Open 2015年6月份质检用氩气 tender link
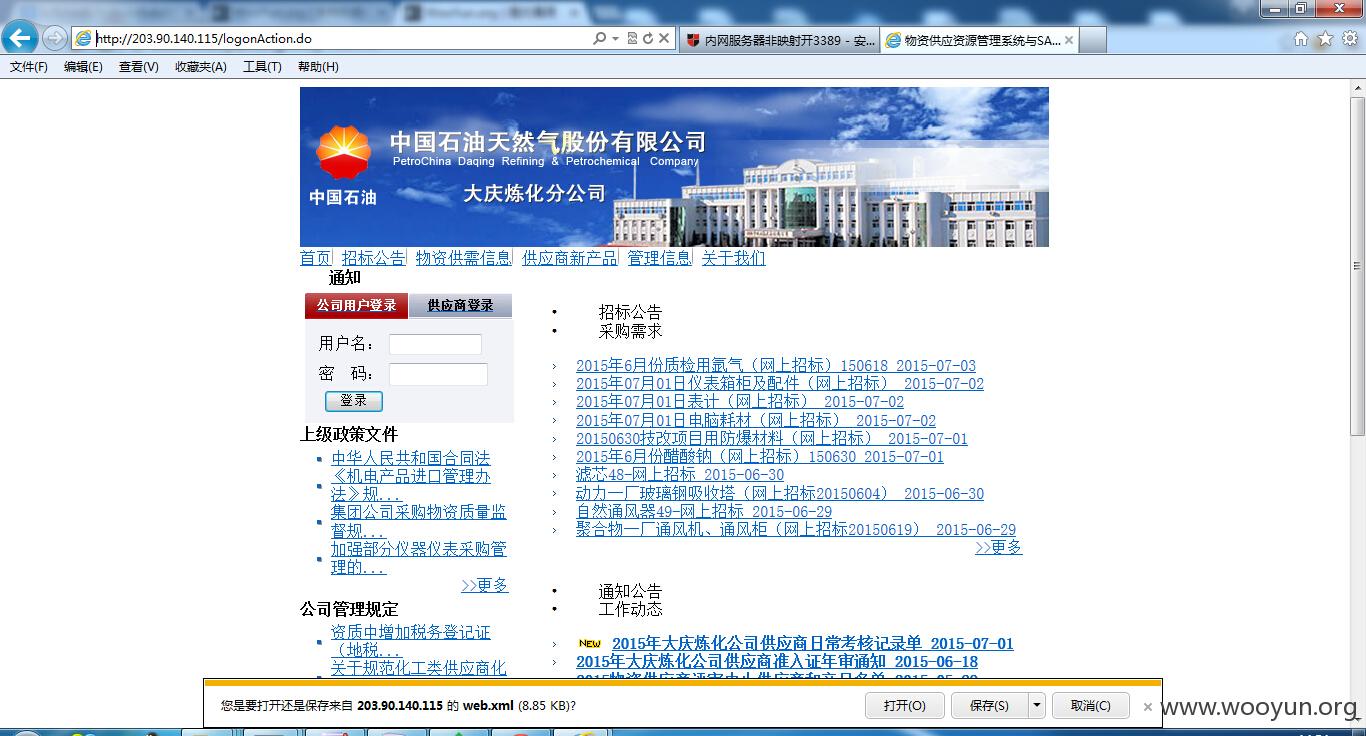 click(x=776, y=366)
